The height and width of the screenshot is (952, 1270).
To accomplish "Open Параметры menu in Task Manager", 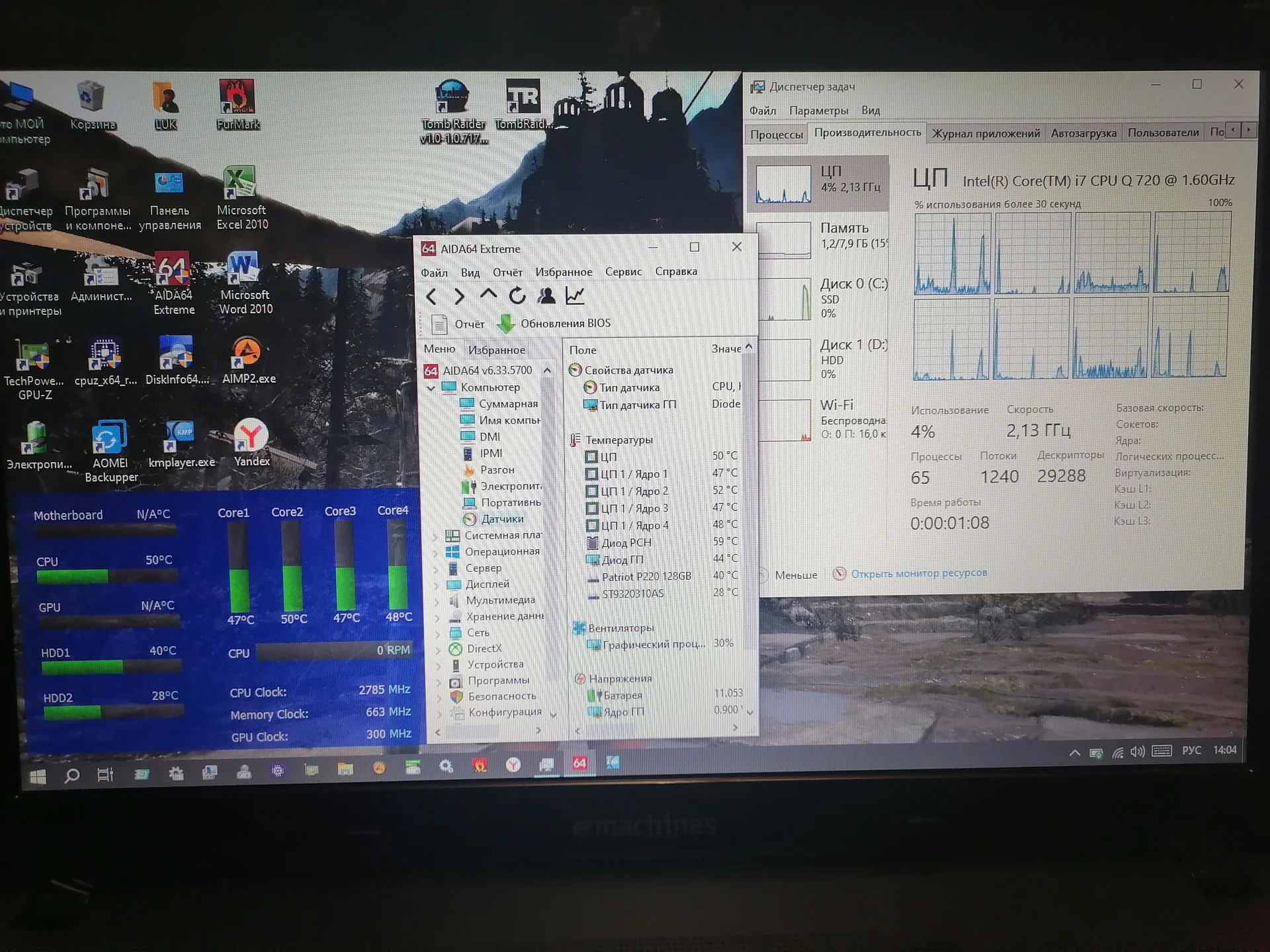I will click(818, 110).
